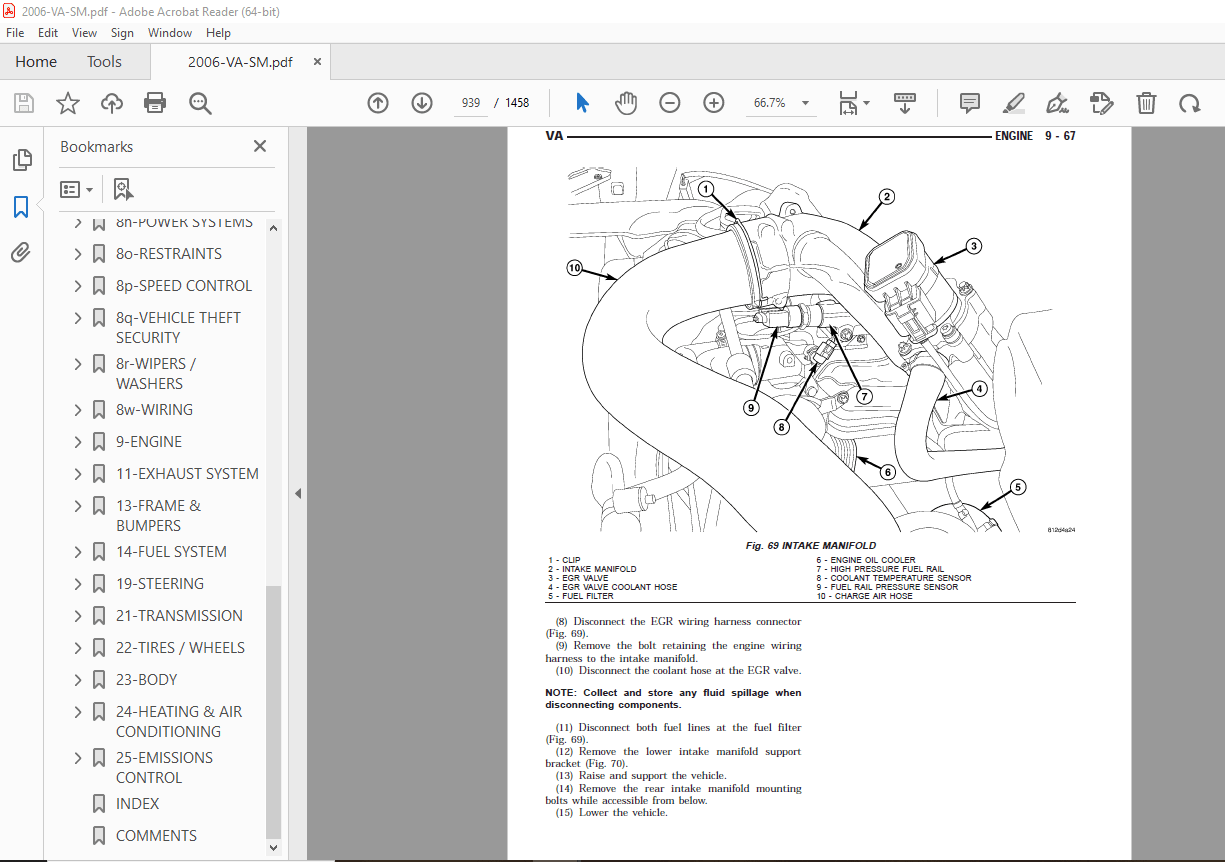The width and height of the screenshot is (1225, 862).
Task: Click the page number input field
Action: click(x=470, y=102)
